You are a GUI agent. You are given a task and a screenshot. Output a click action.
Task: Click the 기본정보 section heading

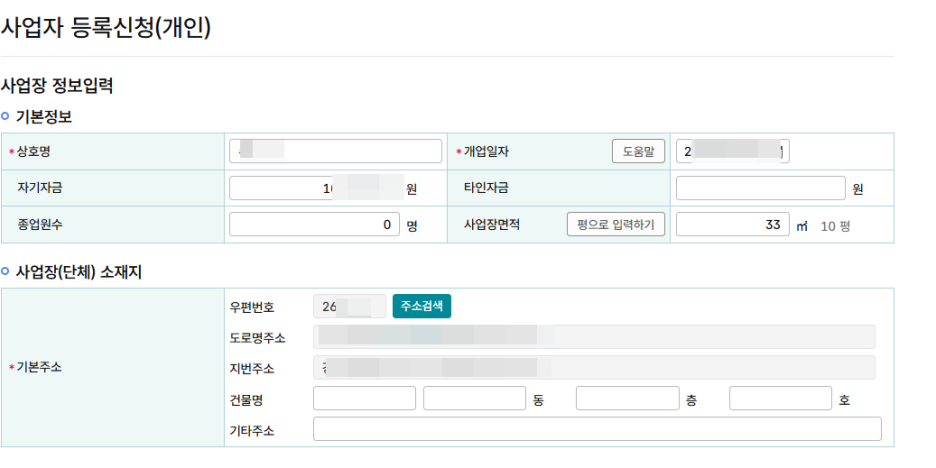43,117
